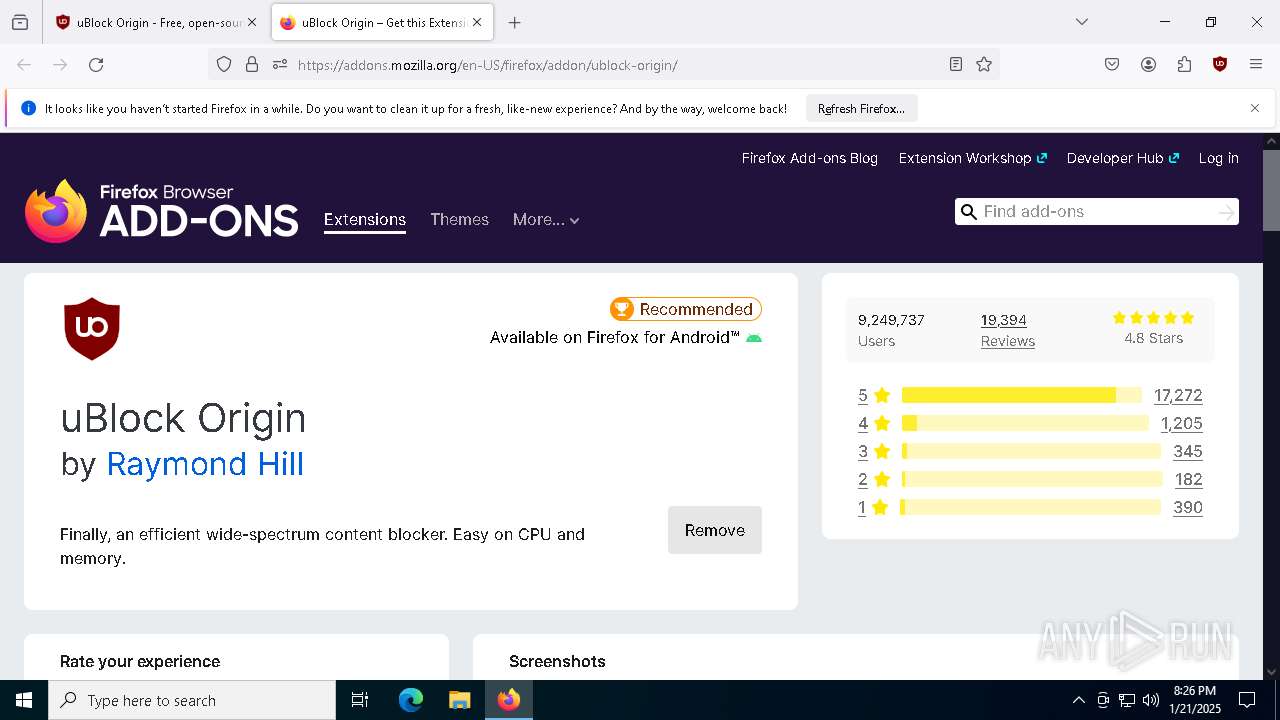The image size is (1280, 720).
Task: Select the Extensions menu item
Action: [x=364, y=220]
